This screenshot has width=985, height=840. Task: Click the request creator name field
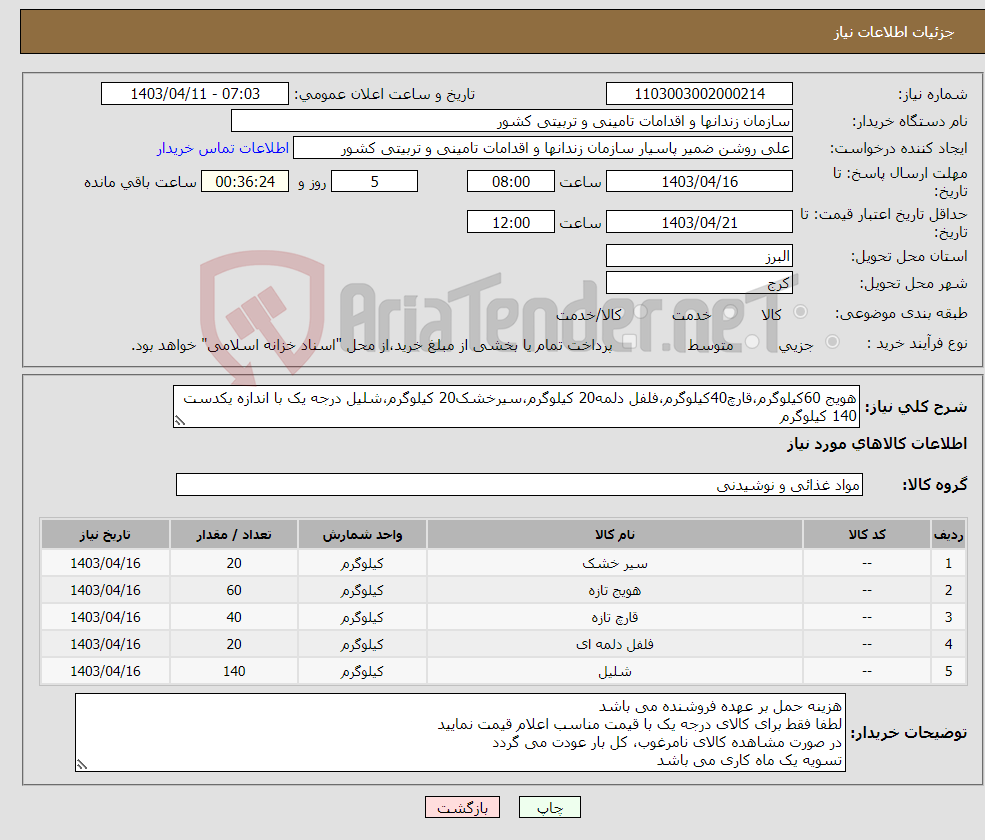(543, 148)
